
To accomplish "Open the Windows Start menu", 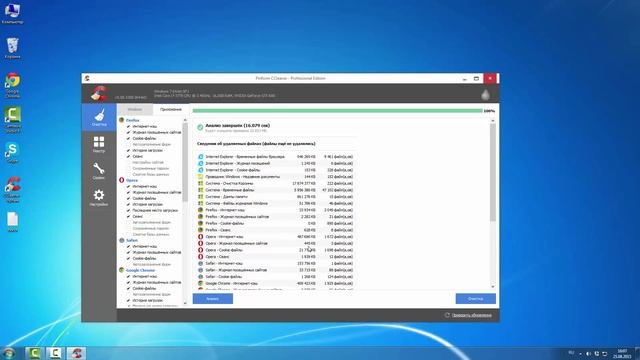I will point(9,353).
